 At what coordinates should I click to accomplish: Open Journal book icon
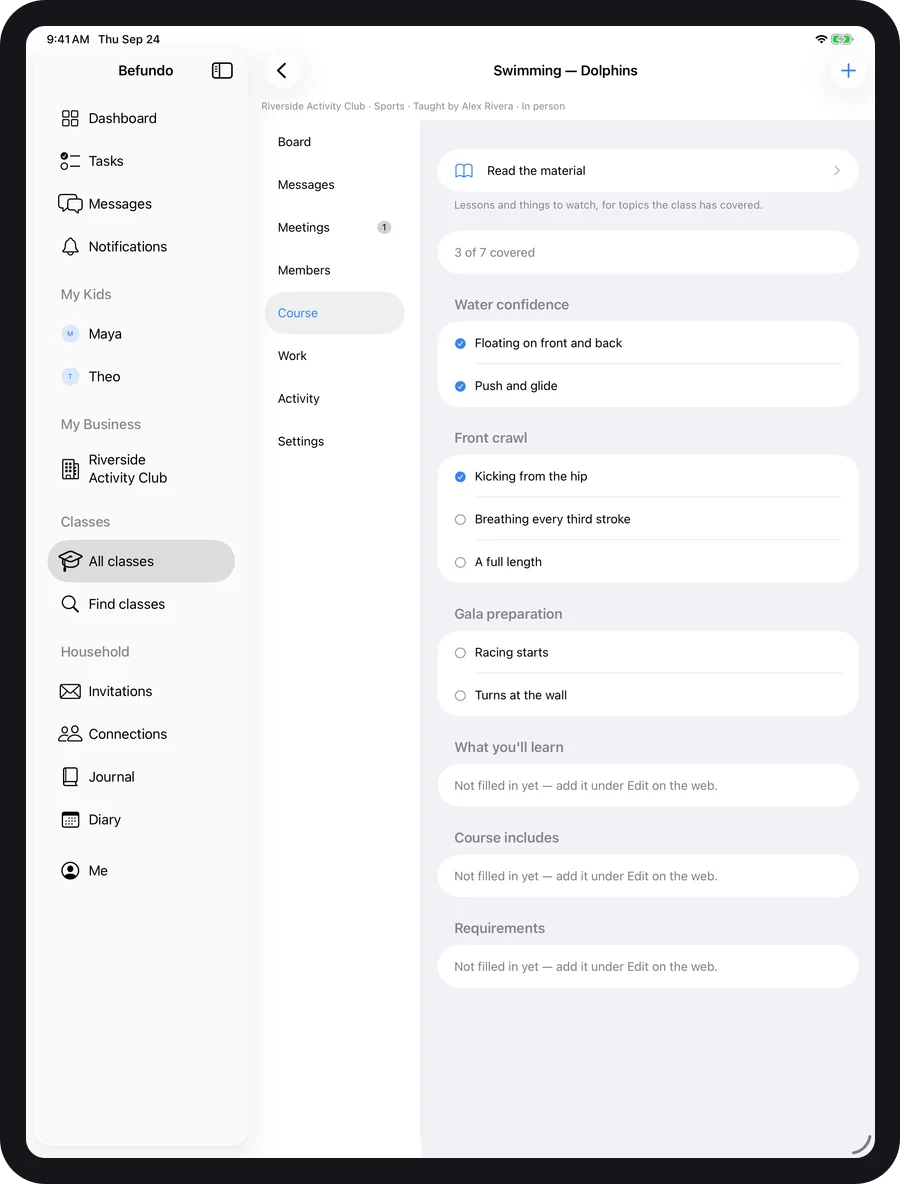tap(69, 777)
